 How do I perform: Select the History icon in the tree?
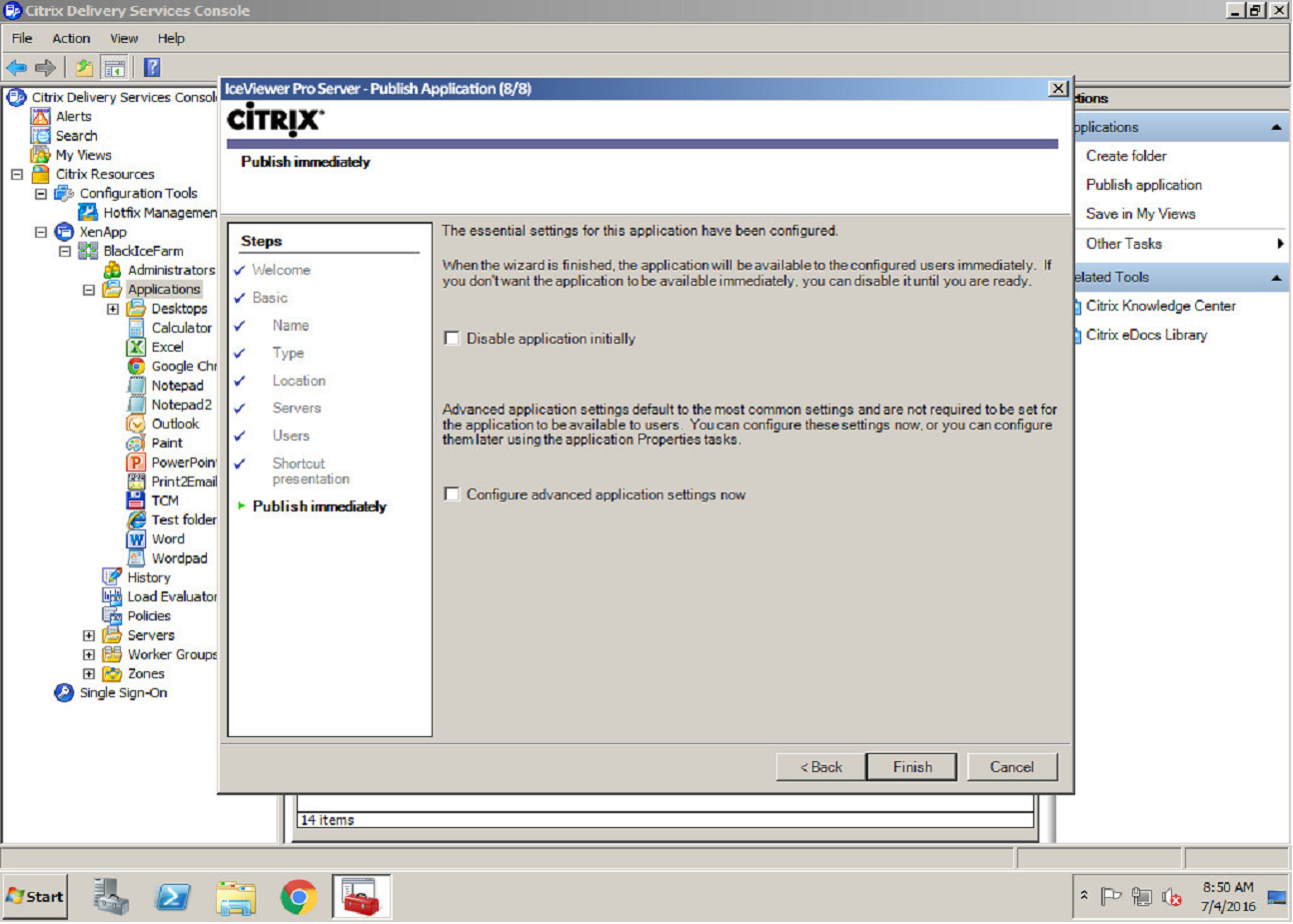click(x=112, y=577)
